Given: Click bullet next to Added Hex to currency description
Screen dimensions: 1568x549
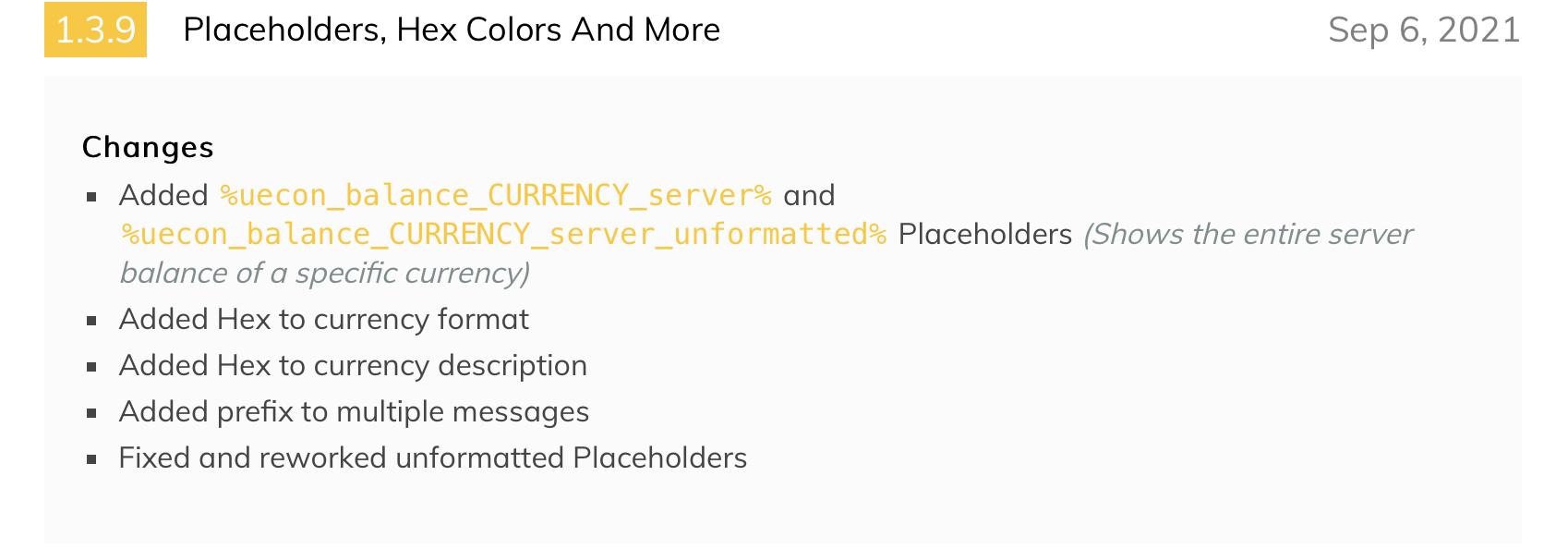Looking at the screenshot, I should coord(91,367).
